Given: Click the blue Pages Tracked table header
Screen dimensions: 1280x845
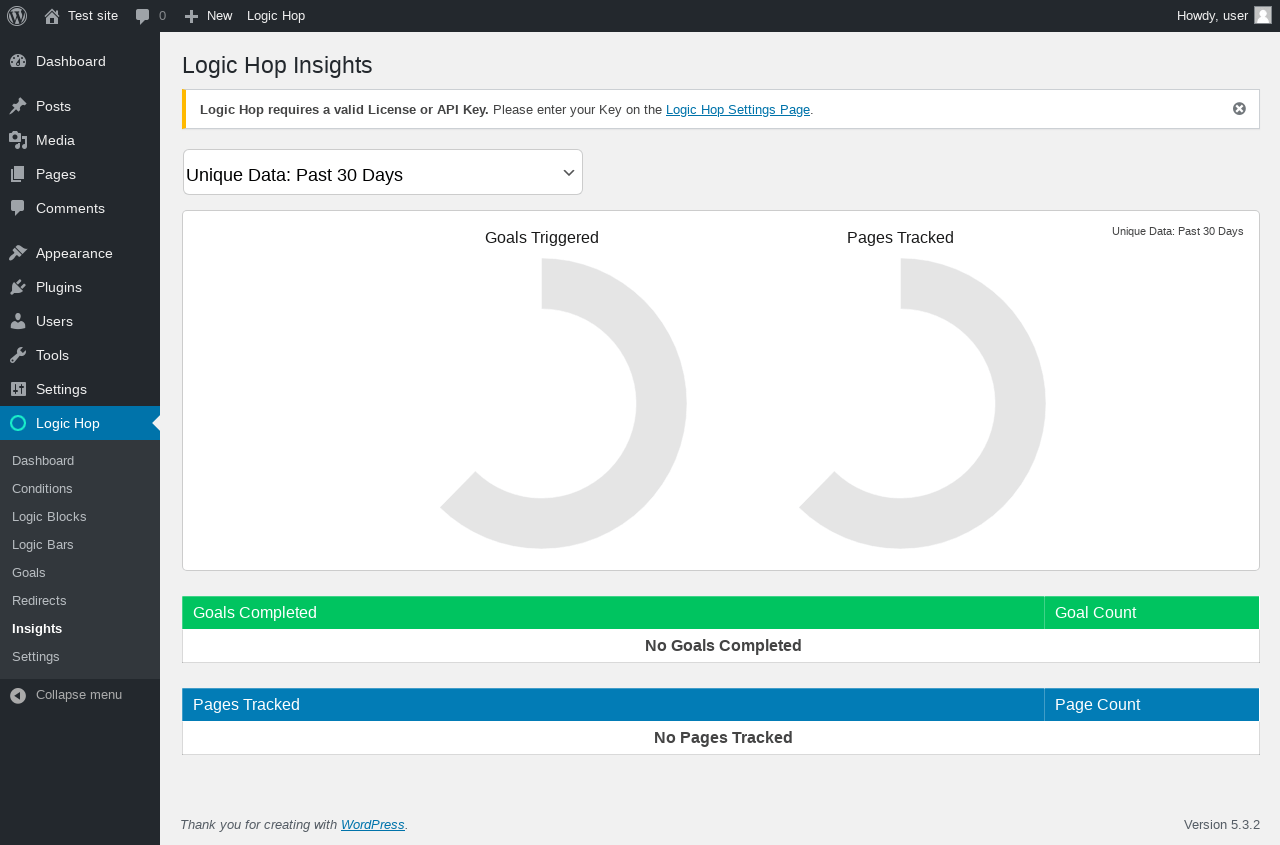Looking at the screenshot, I should pos(613,705).
